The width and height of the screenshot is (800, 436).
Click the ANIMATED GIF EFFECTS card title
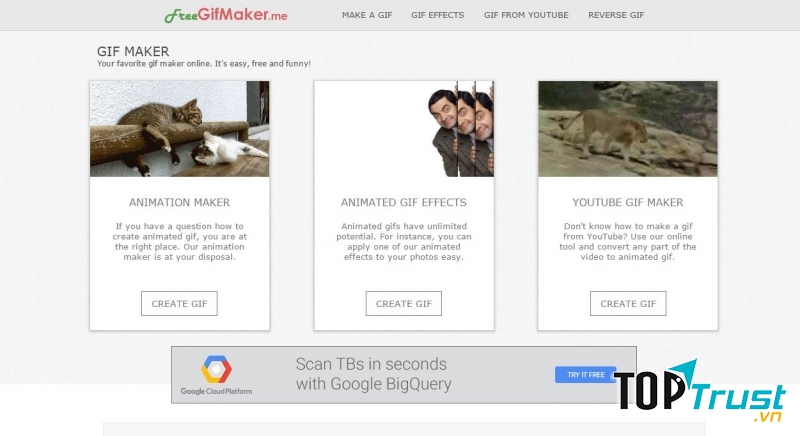(x=404, y=202)
